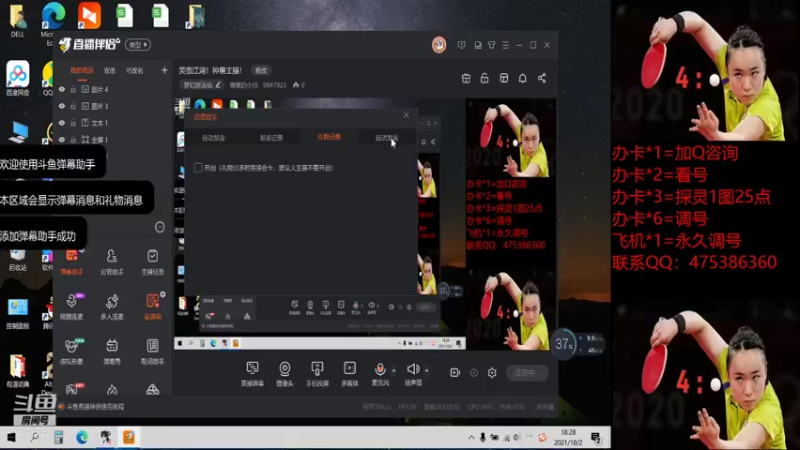800x450 pixels.
Task: Click the 修改 button beside the room title
Action: 261,70
